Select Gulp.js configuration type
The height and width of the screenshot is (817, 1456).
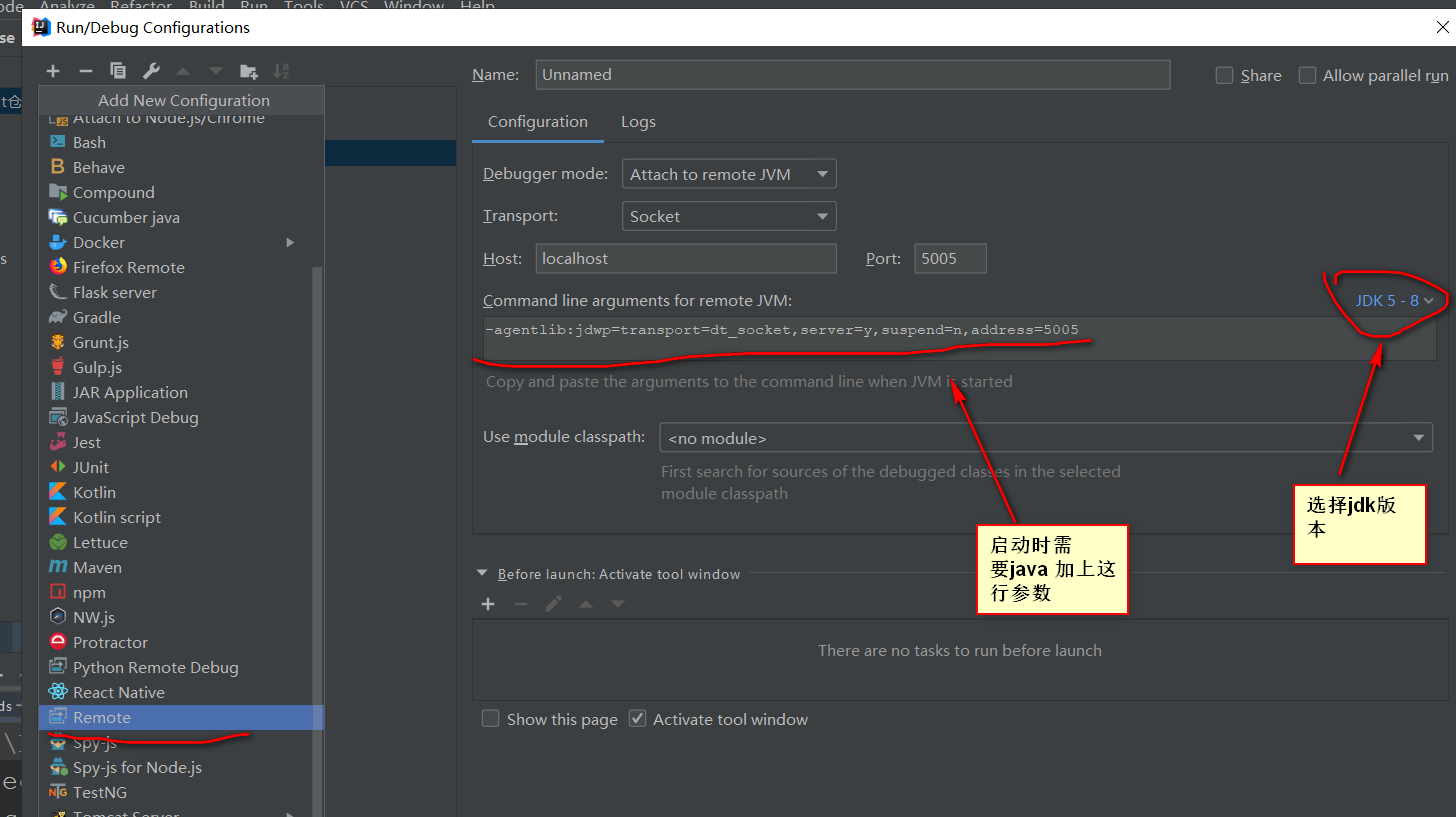coord(180,368)
